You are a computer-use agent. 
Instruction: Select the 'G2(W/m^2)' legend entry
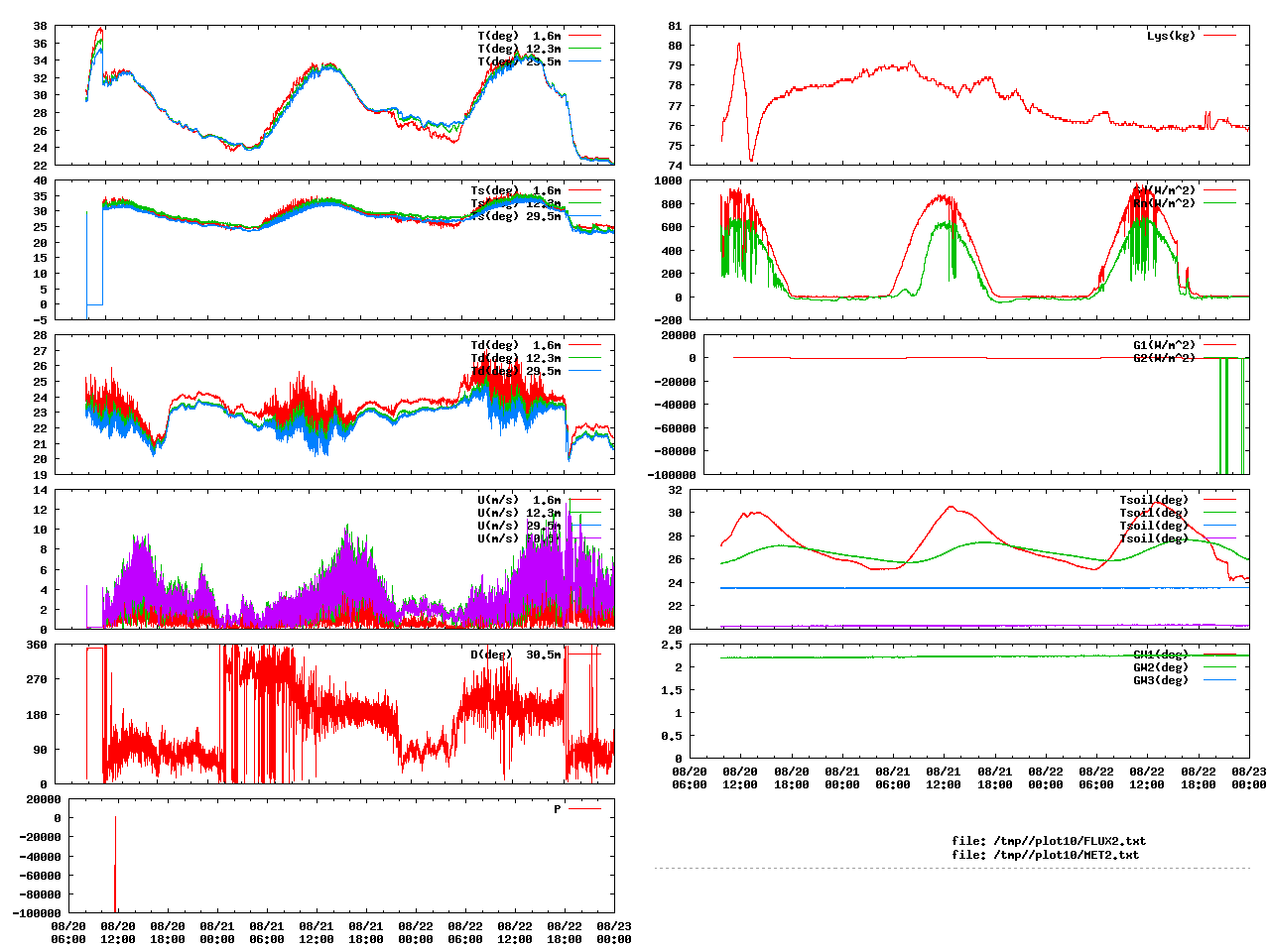pyautogui.click(x=1165, y=358)
